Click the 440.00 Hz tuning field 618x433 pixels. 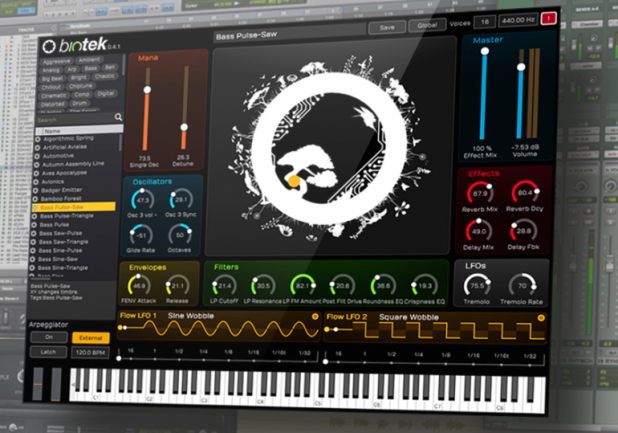pos(518,20)
